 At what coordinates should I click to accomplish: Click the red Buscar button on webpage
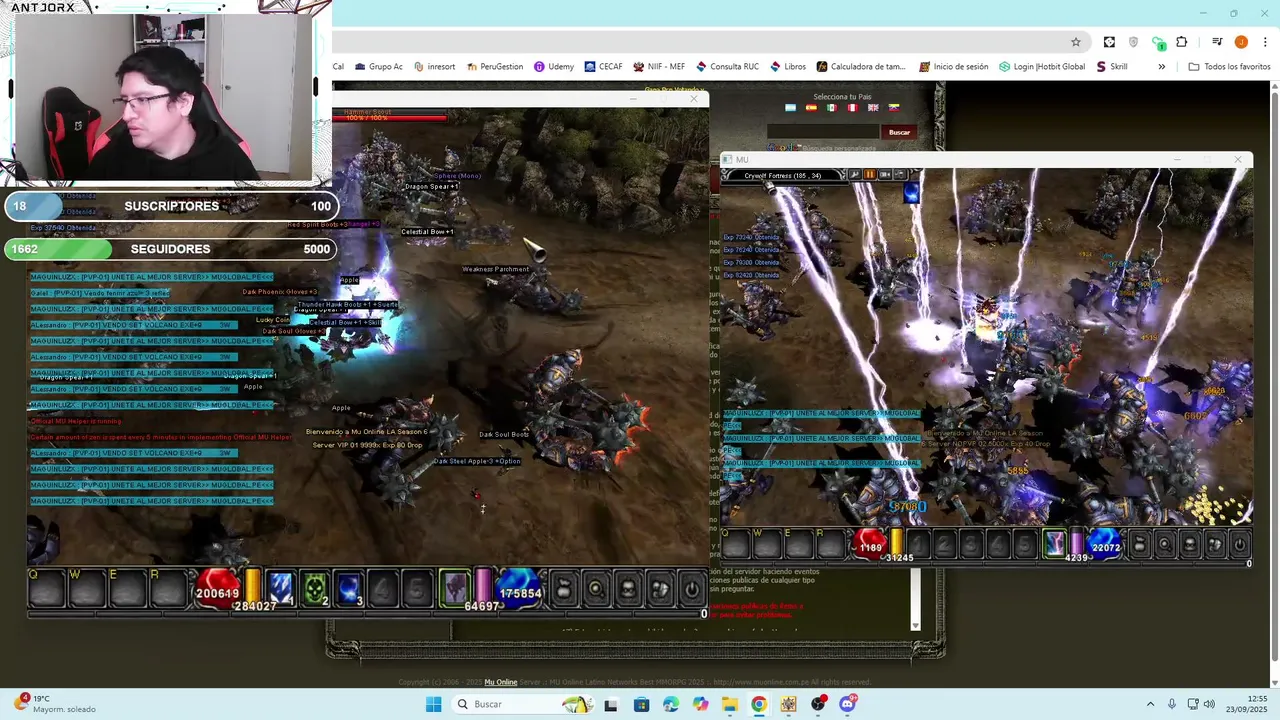899,132
